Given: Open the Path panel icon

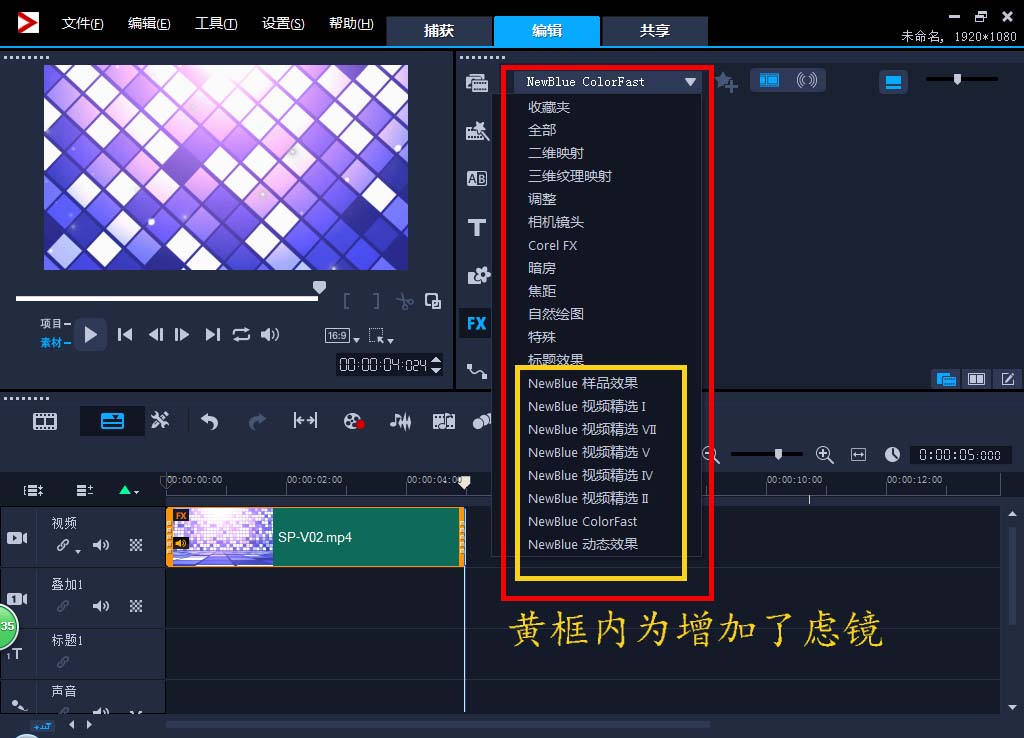Looking at the screenshot, I should (477, 371).
